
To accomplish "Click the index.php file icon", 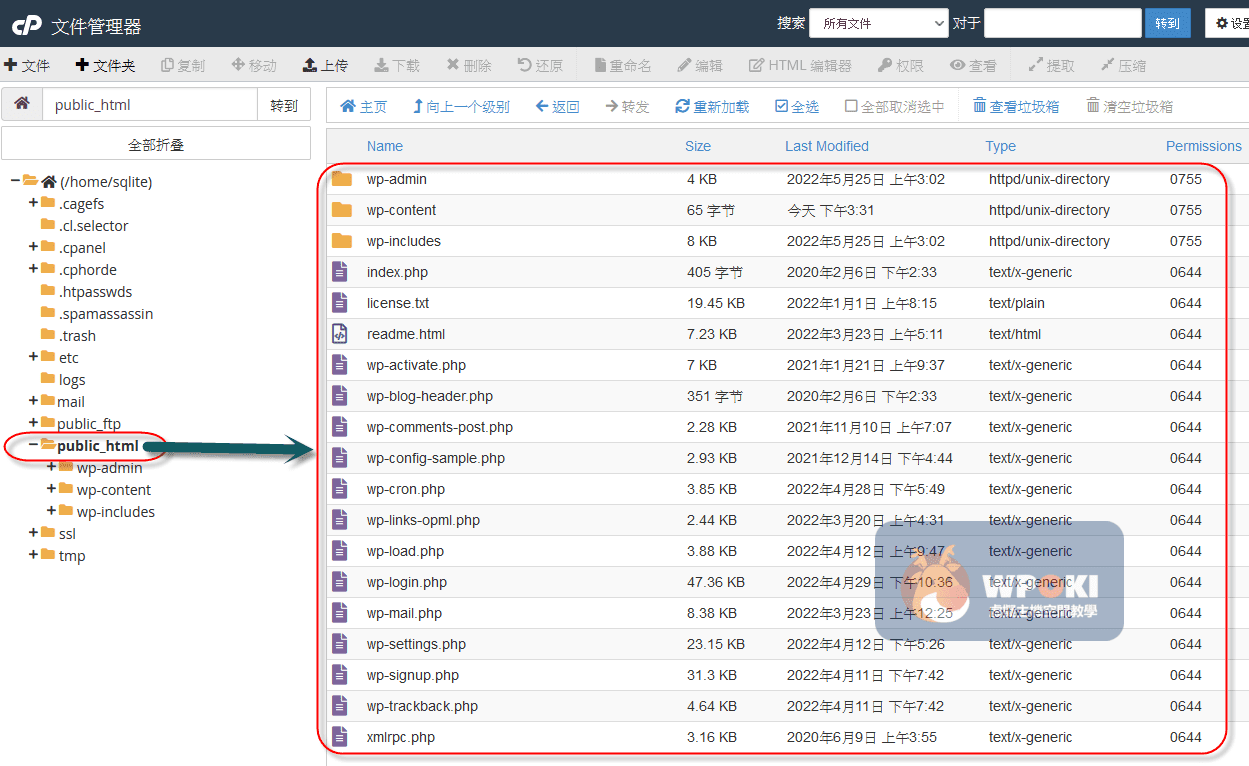I will 340,272.
